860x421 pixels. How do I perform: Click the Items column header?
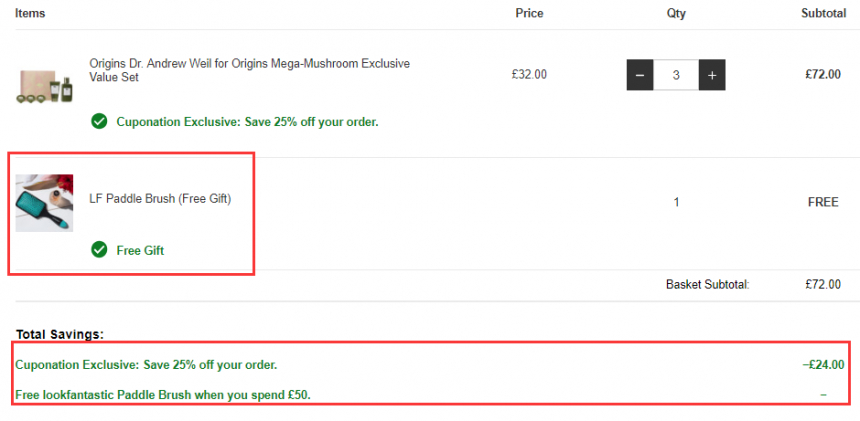[x=30, y=13]
